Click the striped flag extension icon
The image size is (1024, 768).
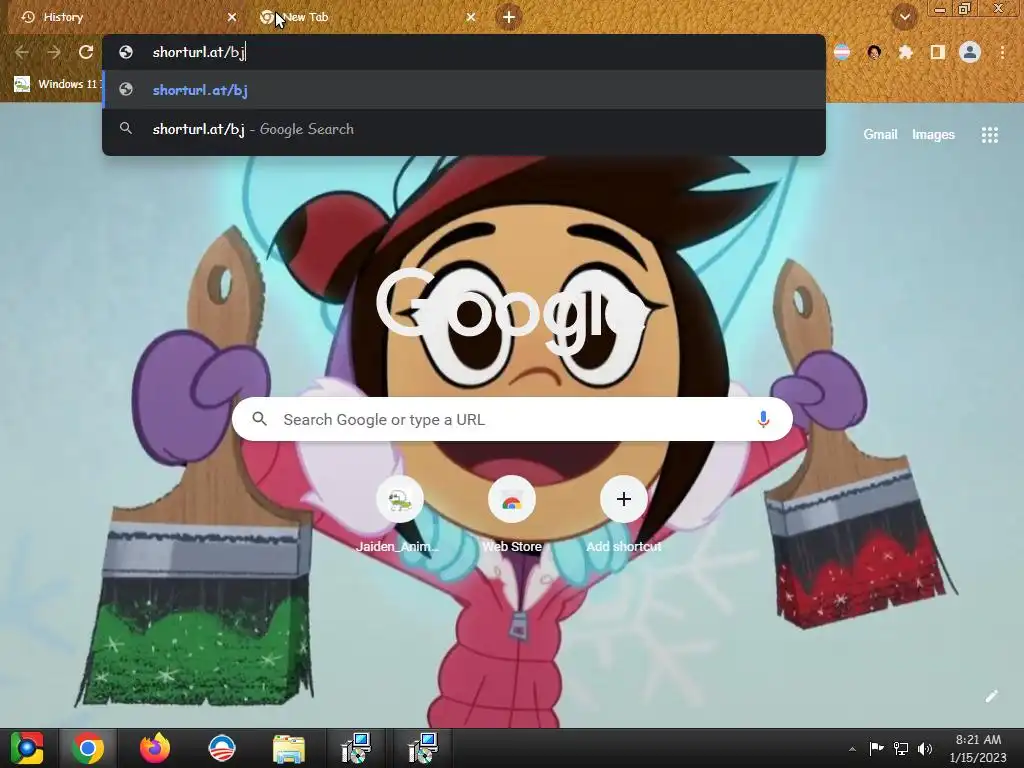pos(842,52)
